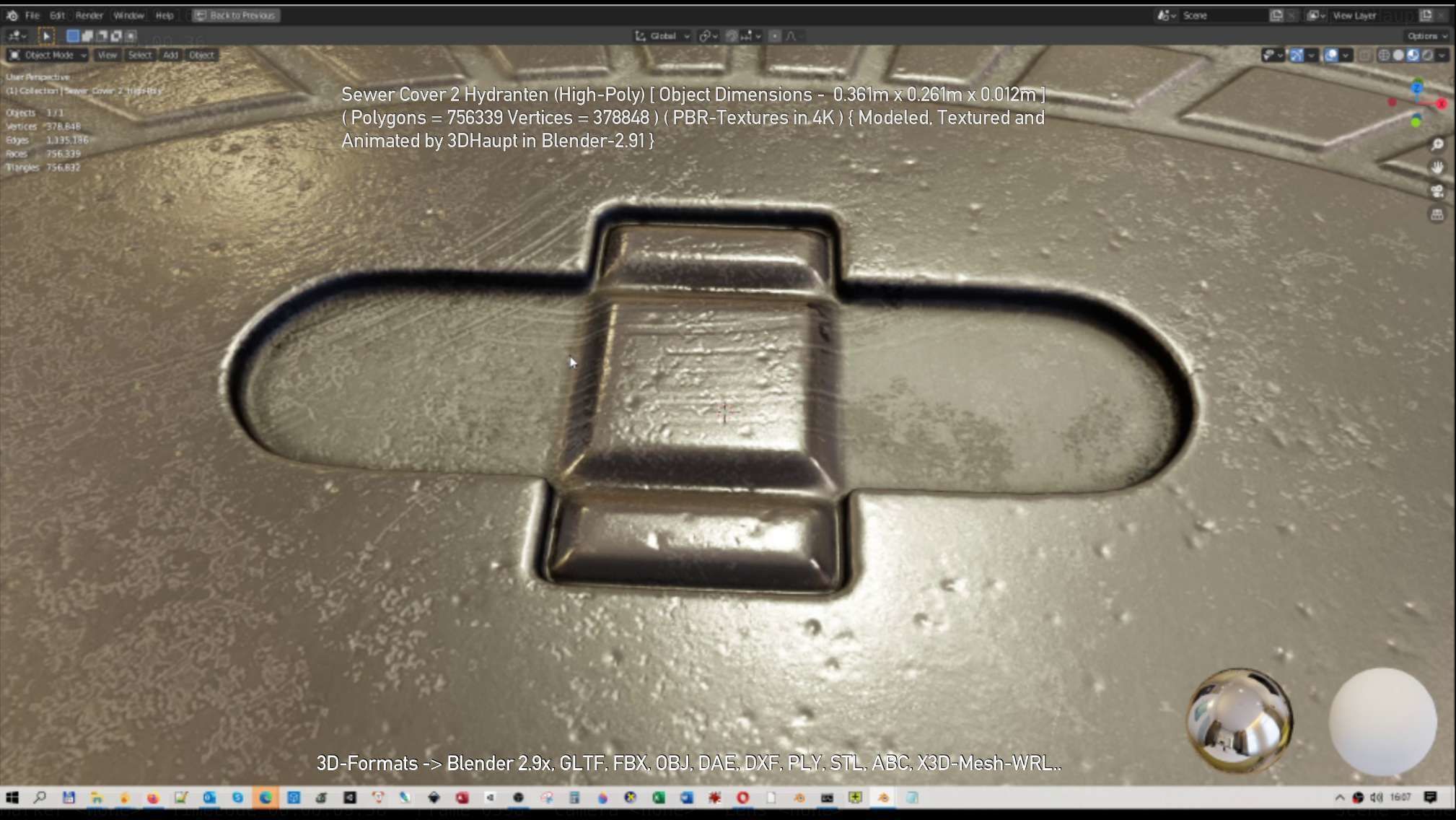Open the Window menu

coord(128,15)
